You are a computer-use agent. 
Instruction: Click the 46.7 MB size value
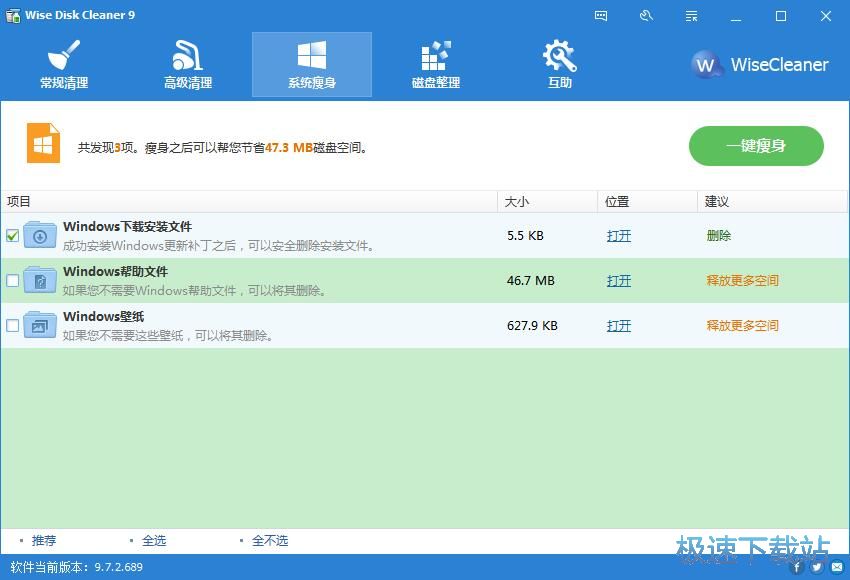[x=531, y=281]
